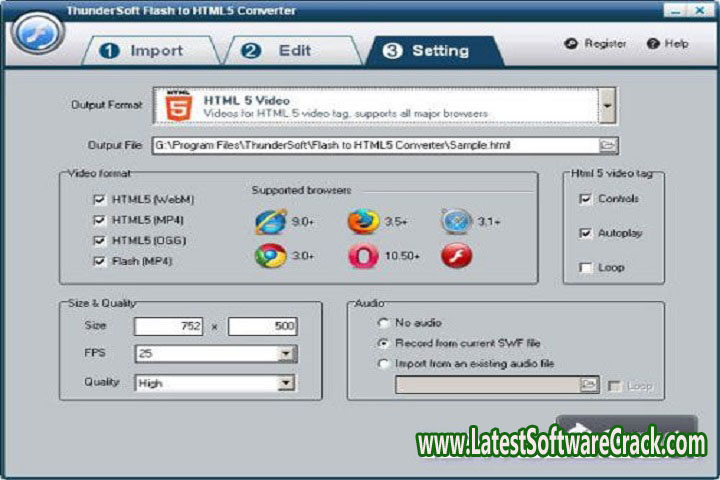Open the Help link

coord(668,44)
